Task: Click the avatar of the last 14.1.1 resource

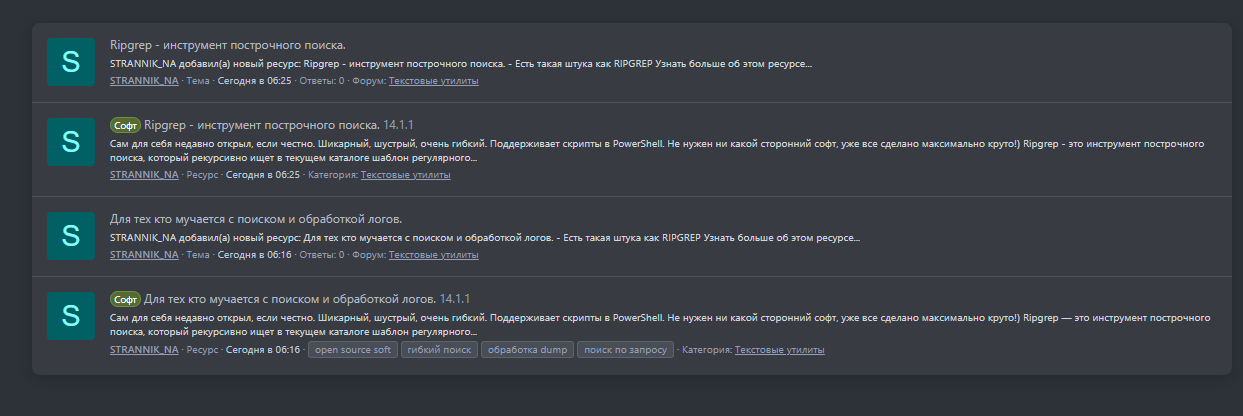Action: pos(71,316)
